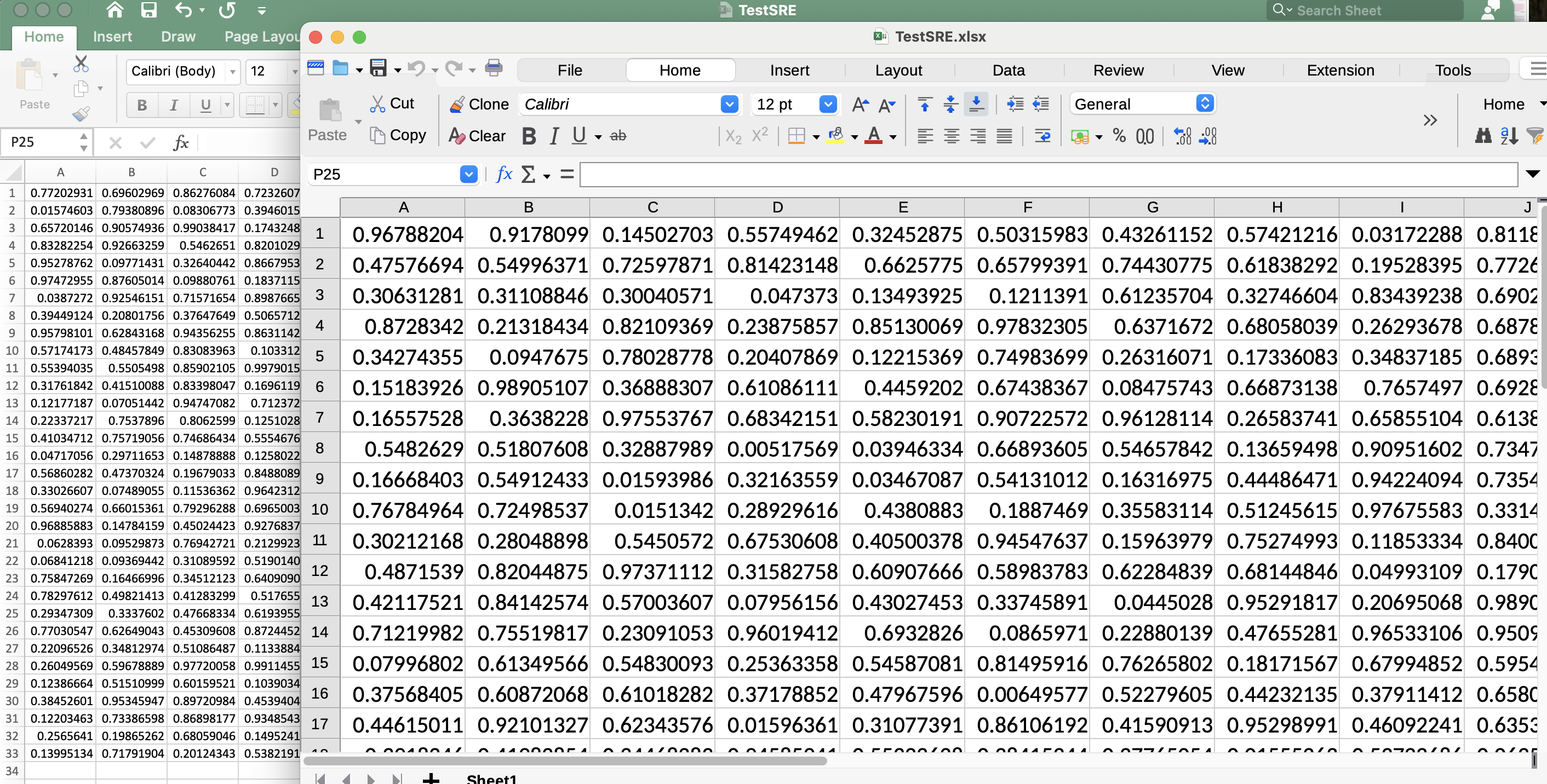Viewport: 1547px width, 784px height.
Task: Expand the 12 pt font size dropdown
Action: [x=828, y=105]
